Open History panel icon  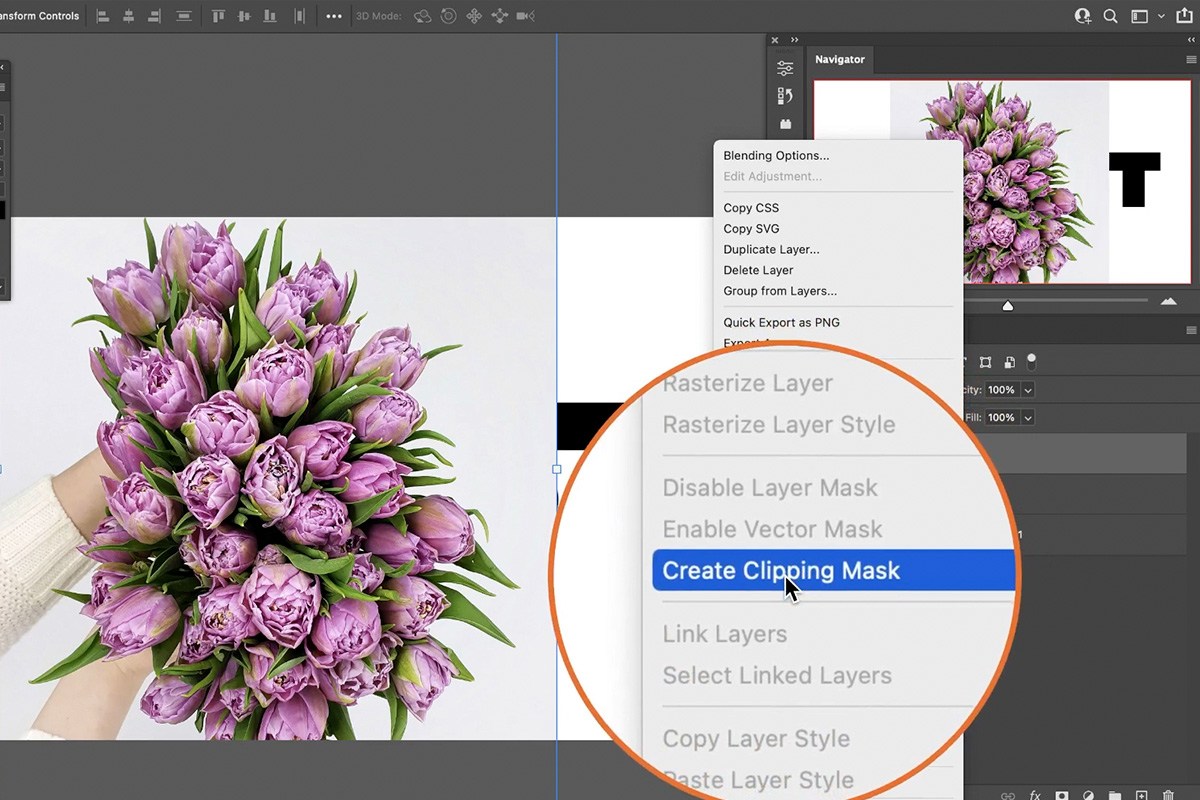(786, 96)
